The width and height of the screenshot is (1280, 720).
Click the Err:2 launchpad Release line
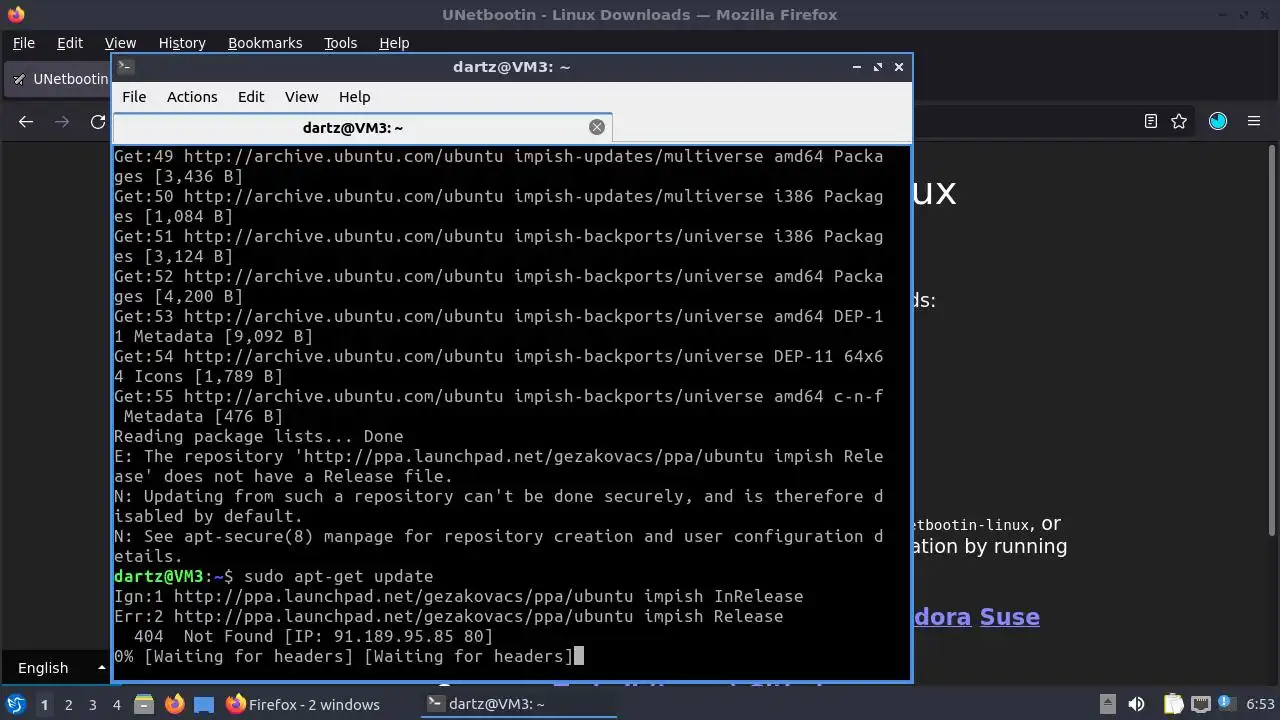(448, 616)
